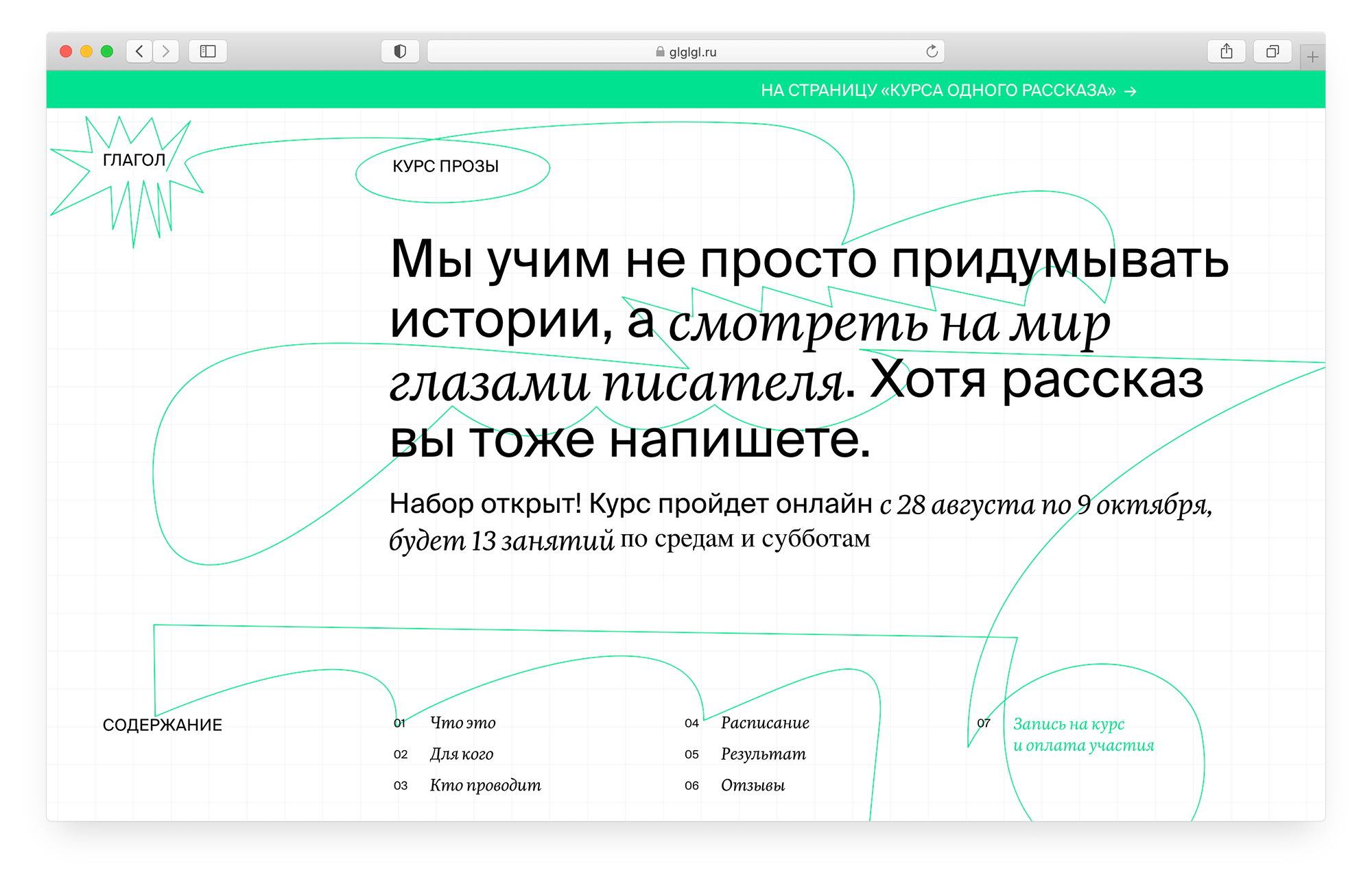
Task: Add a new tab with plus icon
Action: 1312,58
